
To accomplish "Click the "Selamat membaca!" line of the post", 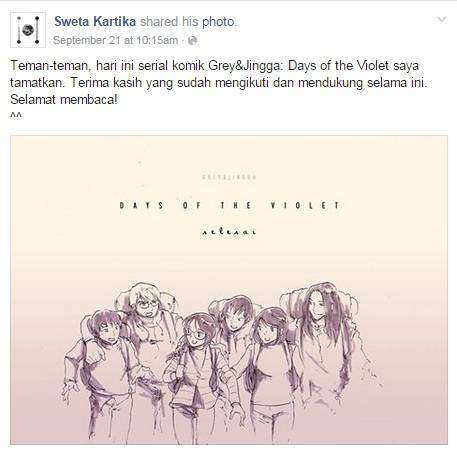I will click(64, 99).
